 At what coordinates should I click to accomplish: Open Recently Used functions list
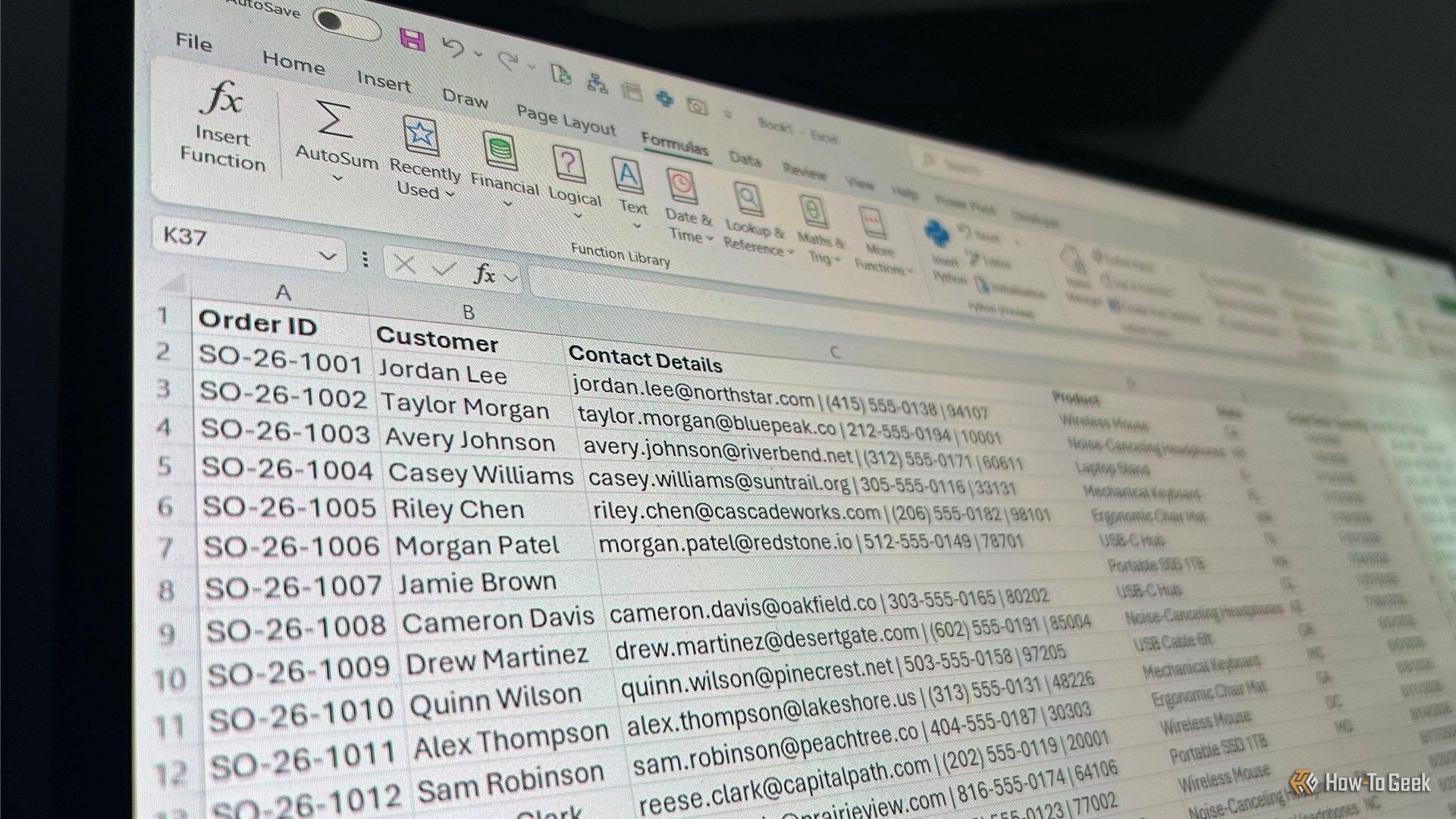click(x=423, y=158)
